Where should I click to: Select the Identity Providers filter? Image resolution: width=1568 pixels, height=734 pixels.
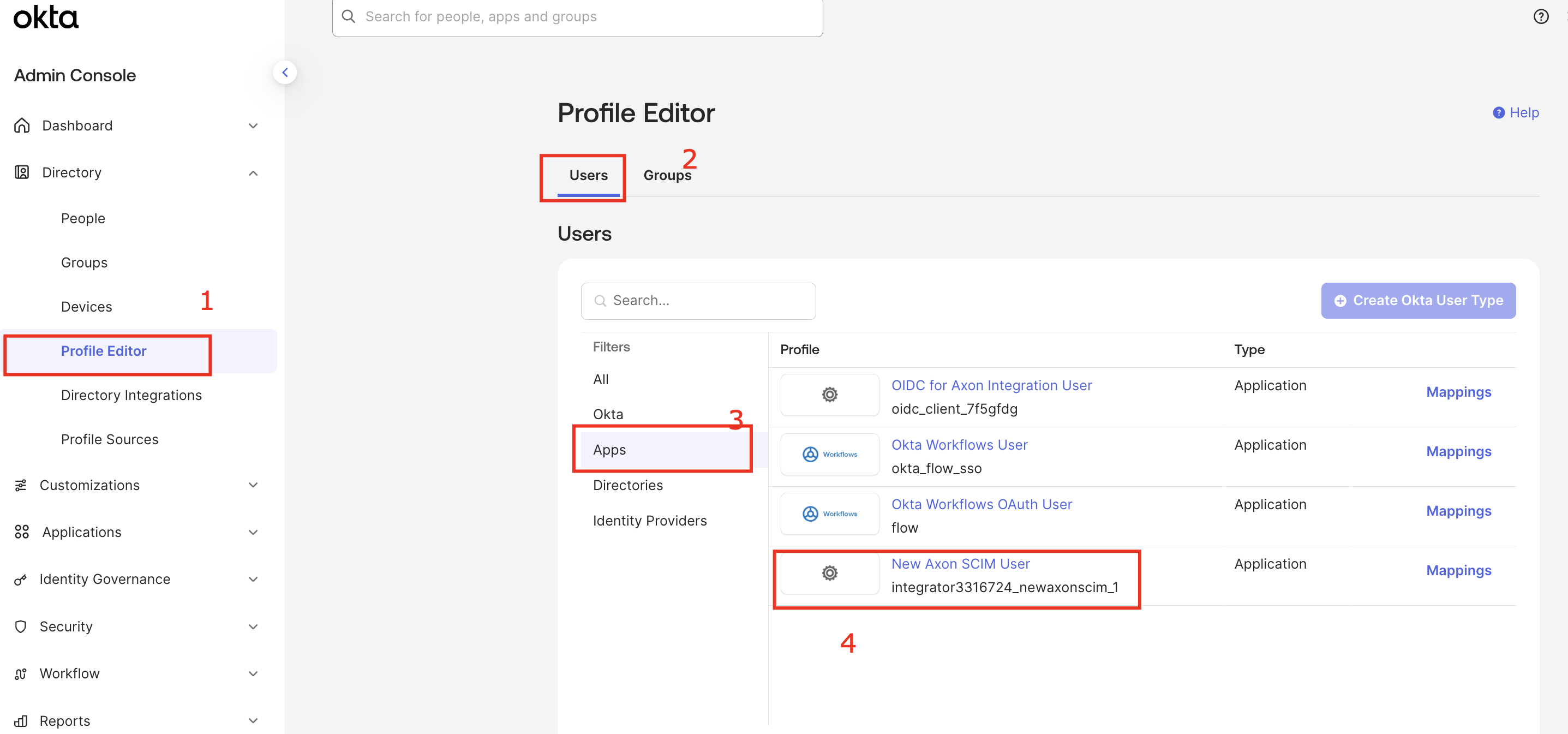pyautogui.click(x=649, y=521)
